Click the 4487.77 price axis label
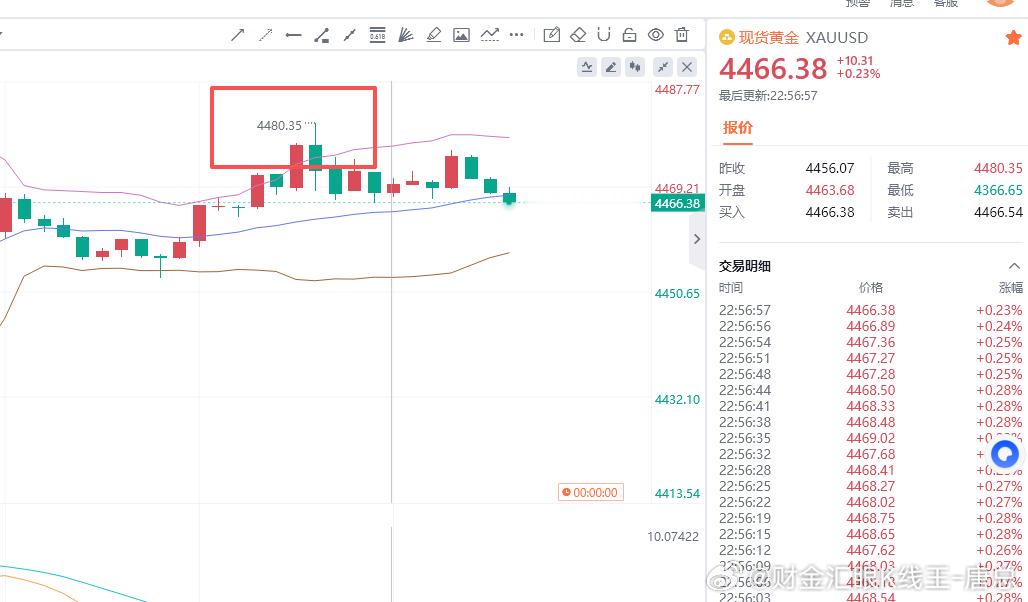This screenshot has width=1028, height=602. click(677, 90)
